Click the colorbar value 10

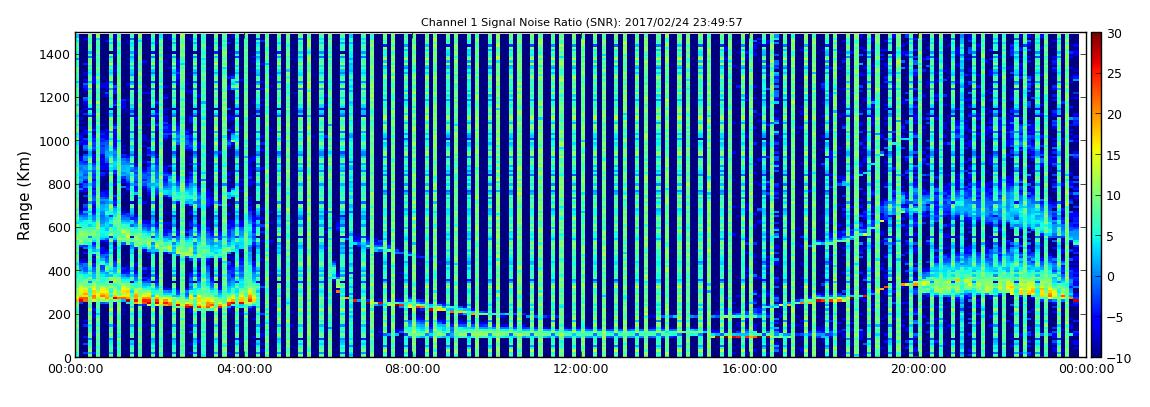click(1115, 196)
